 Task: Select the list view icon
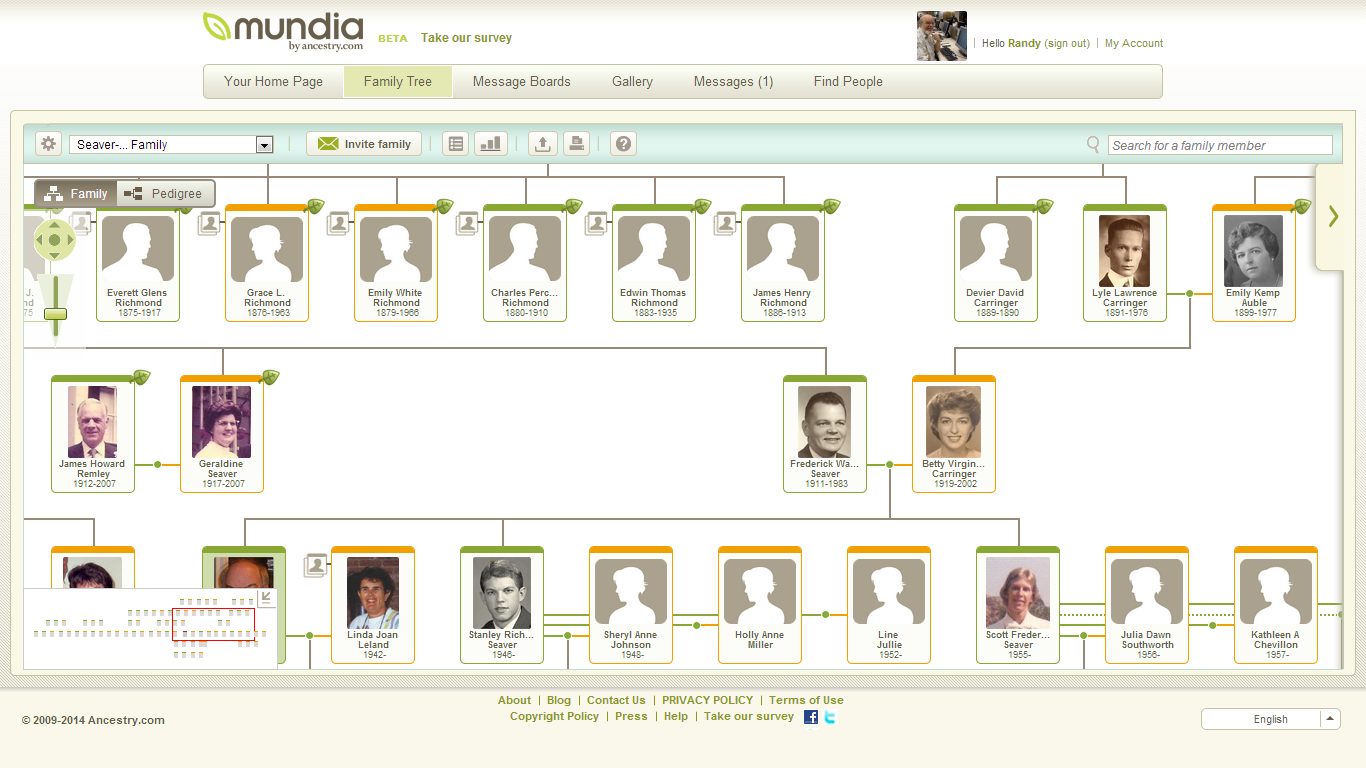pos(454,143)
